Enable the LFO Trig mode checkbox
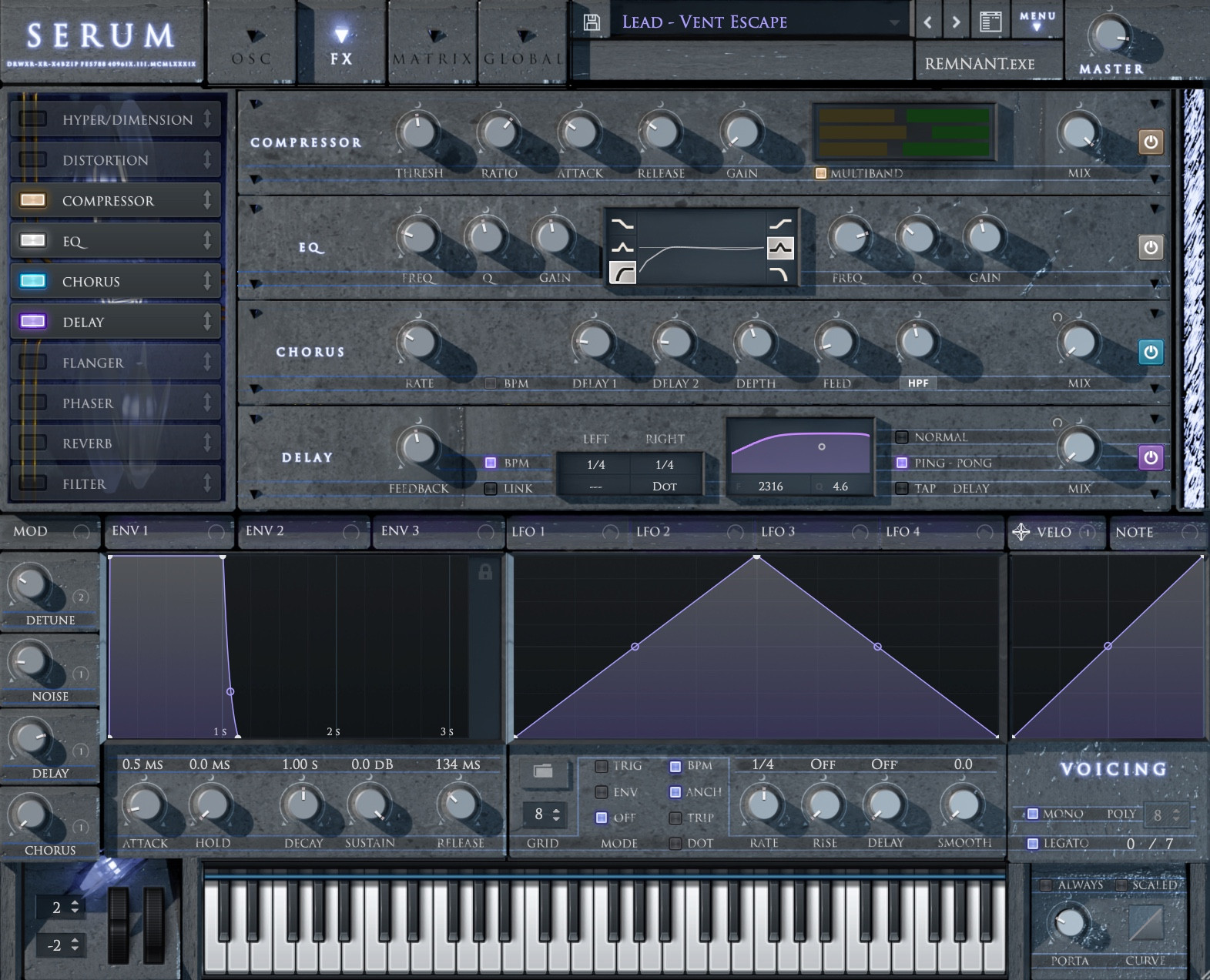 pyautogui.click(x=602, y=766)
